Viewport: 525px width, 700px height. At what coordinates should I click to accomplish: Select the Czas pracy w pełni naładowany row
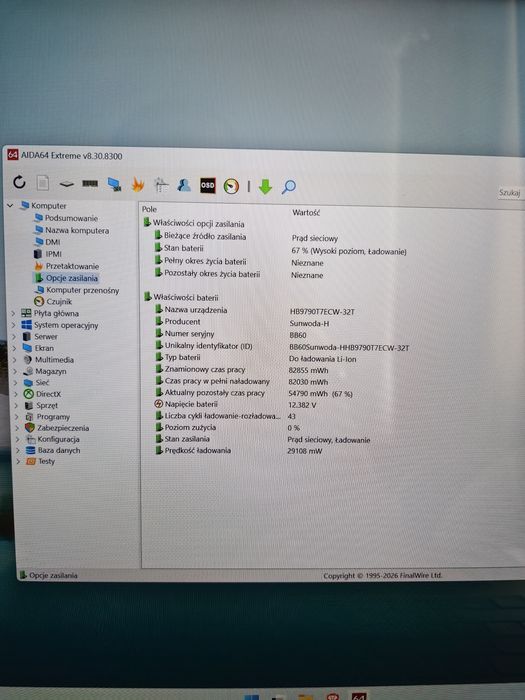[242, 382]
